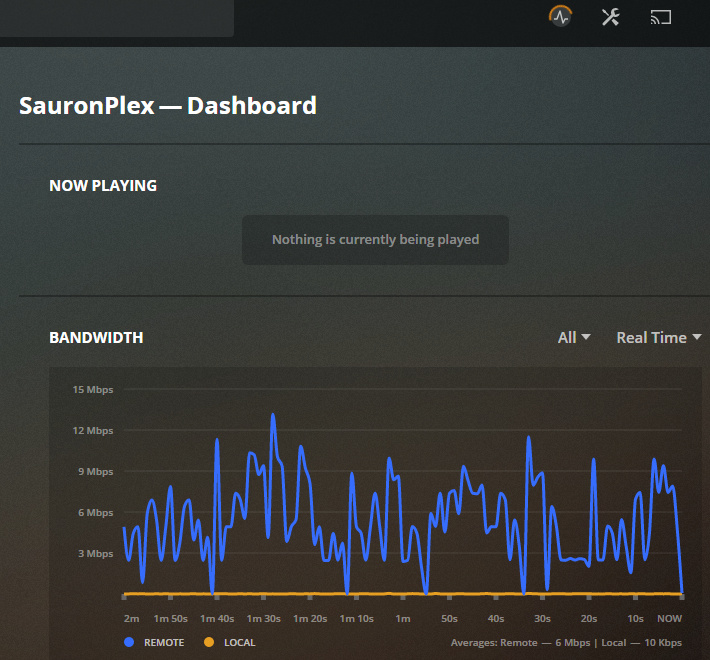Click the 1m 30s time axis label
710x660 pixels.
click(264, 618)
